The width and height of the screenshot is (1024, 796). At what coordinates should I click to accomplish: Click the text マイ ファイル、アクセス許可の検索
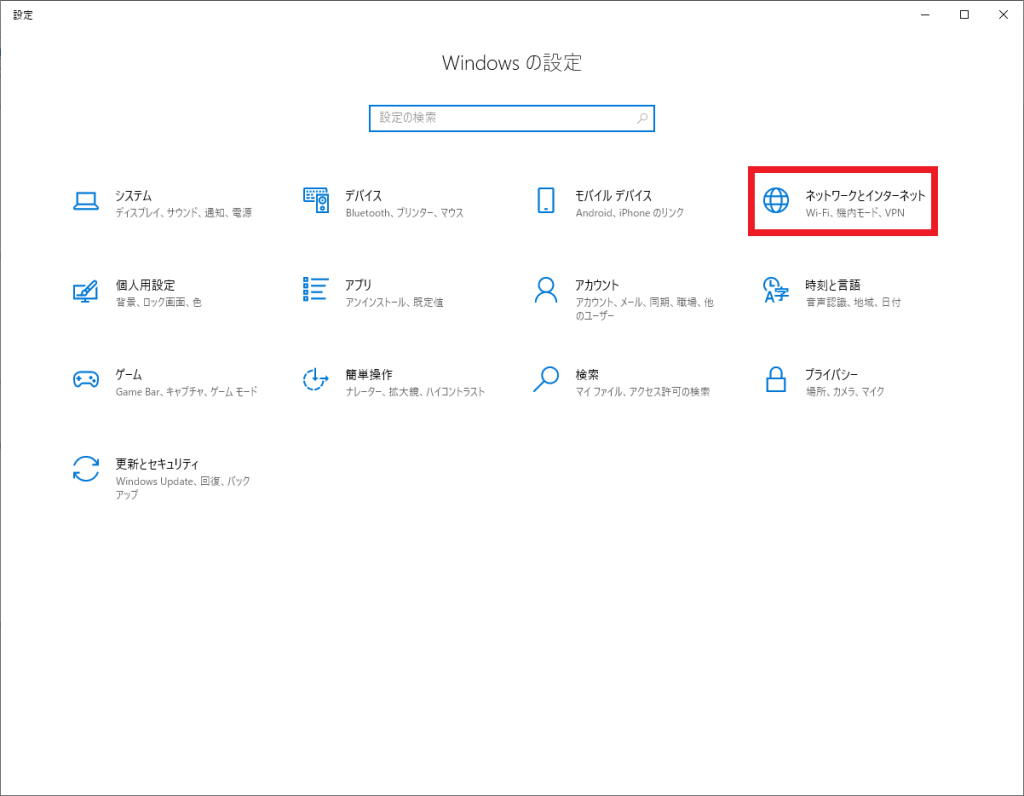tap(643, 392)
